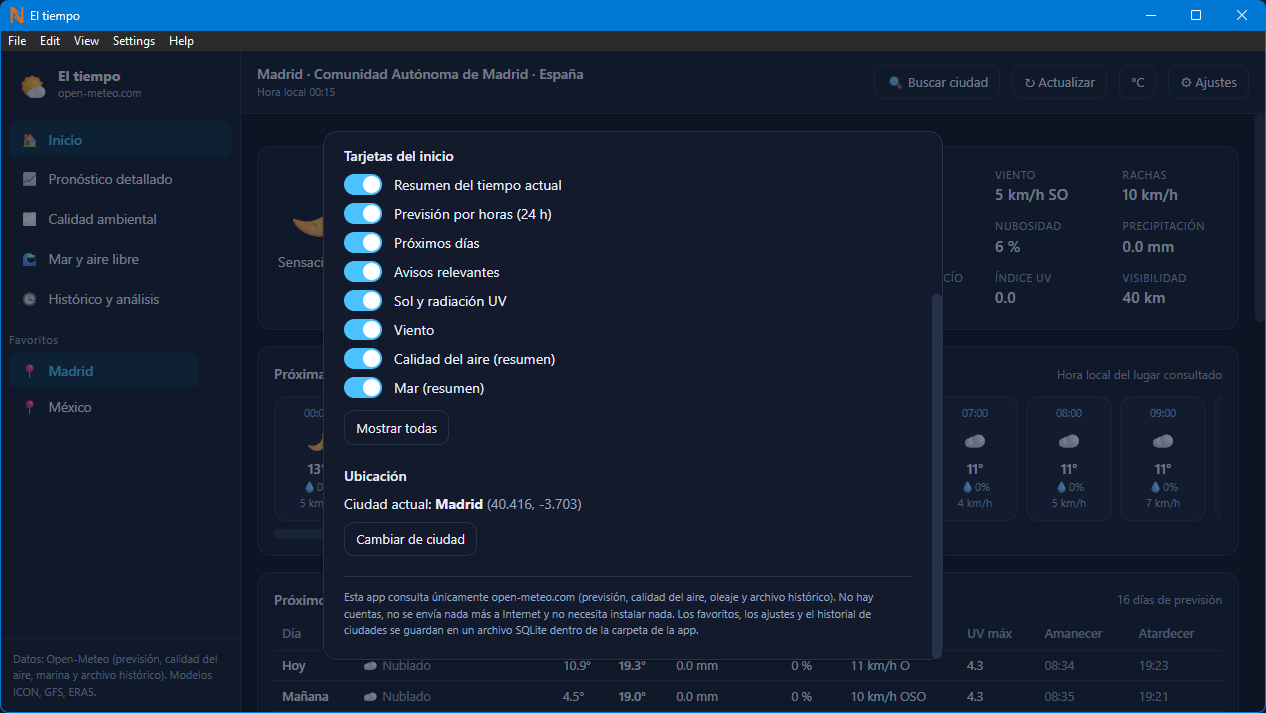Click the Ciudad actual coordinates text
The height and width of the screenshot is (713, 1266).
(x=534, y=504)
